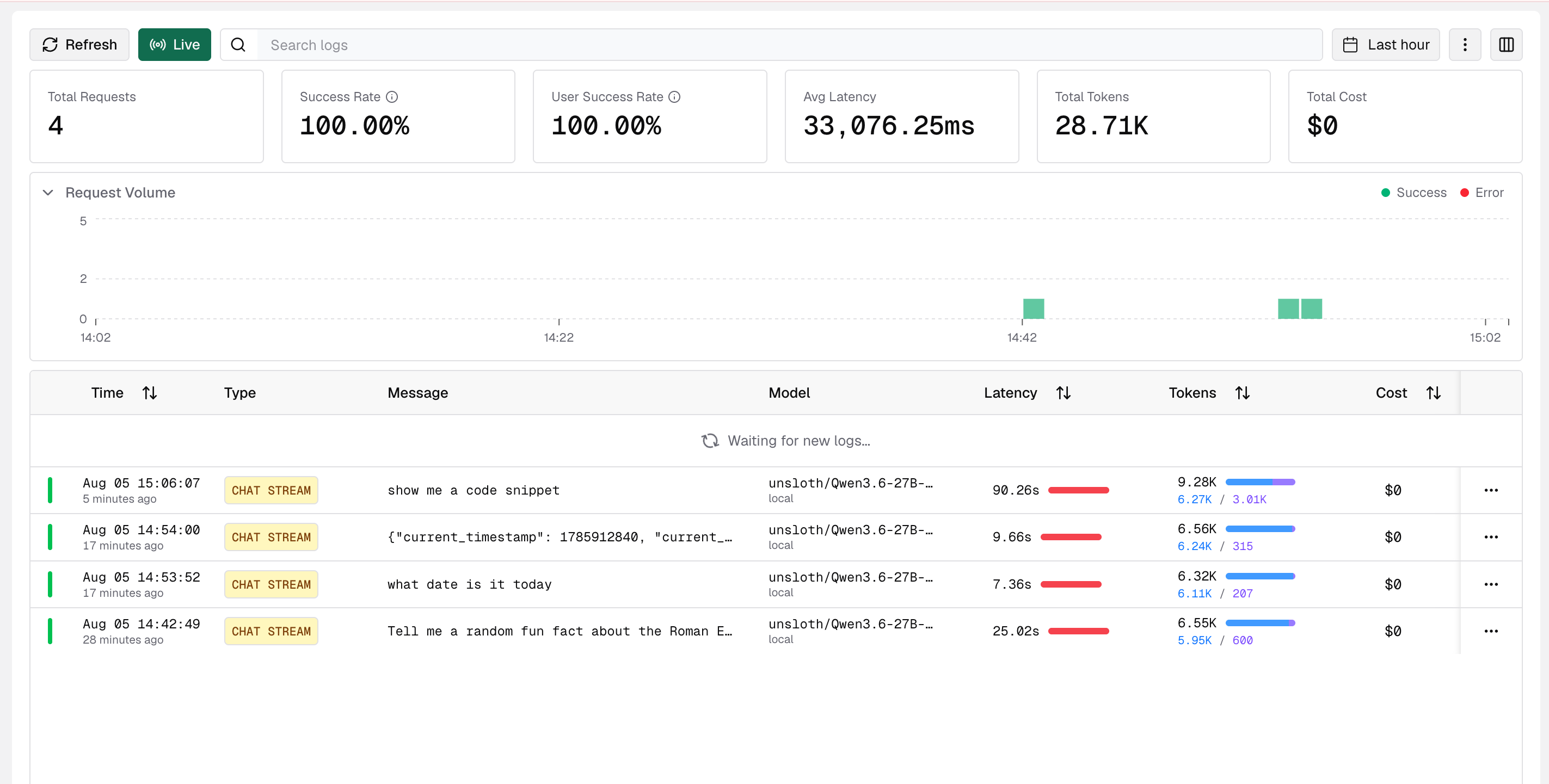Click the Total Cost card
The height and width of the screenshot is (784, 1549).
(x=1405, y=116)
